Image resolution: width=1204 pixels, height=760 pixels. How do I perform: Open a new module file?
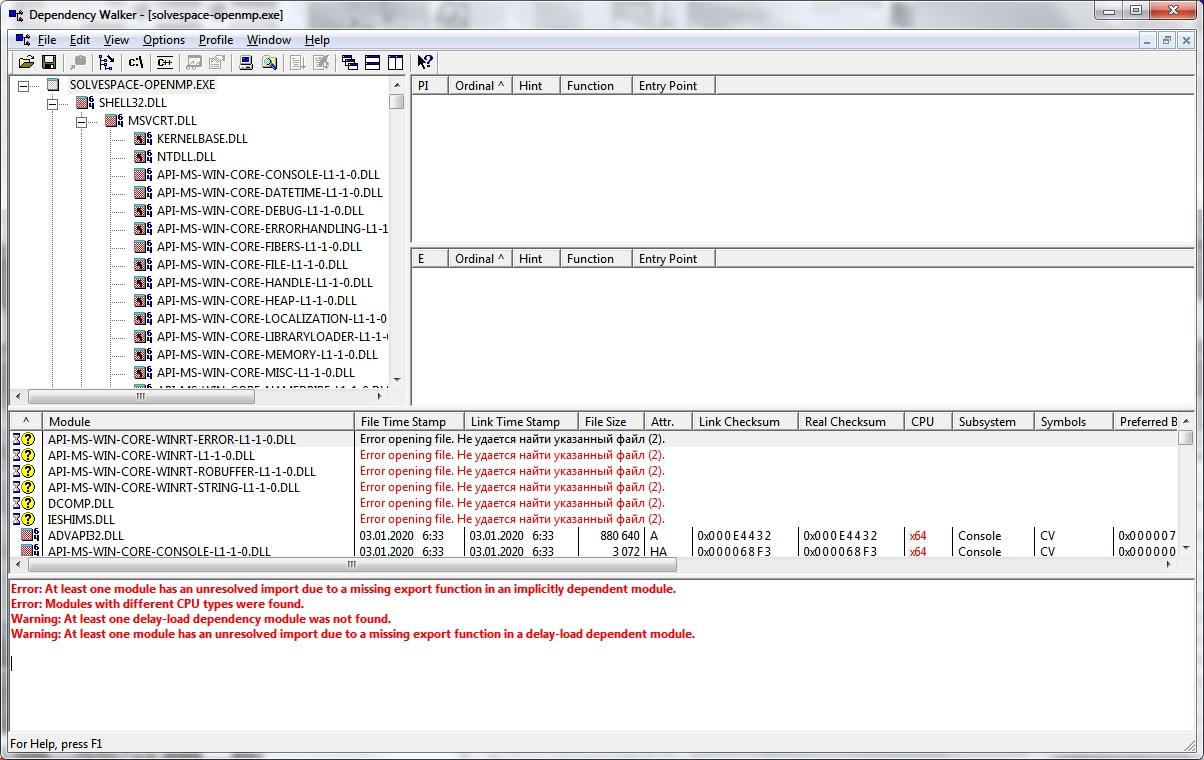coord(26,62)
